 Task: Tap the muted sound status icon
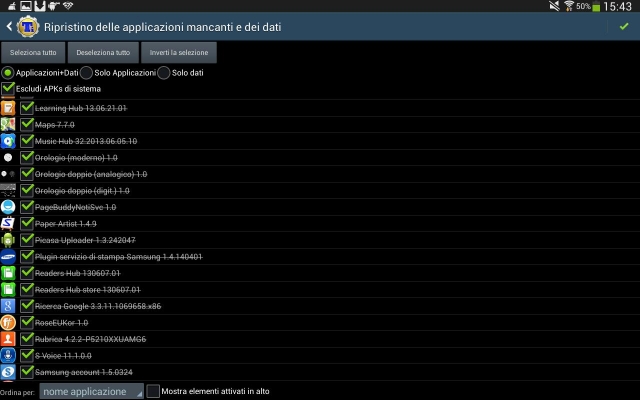point(554,6)
